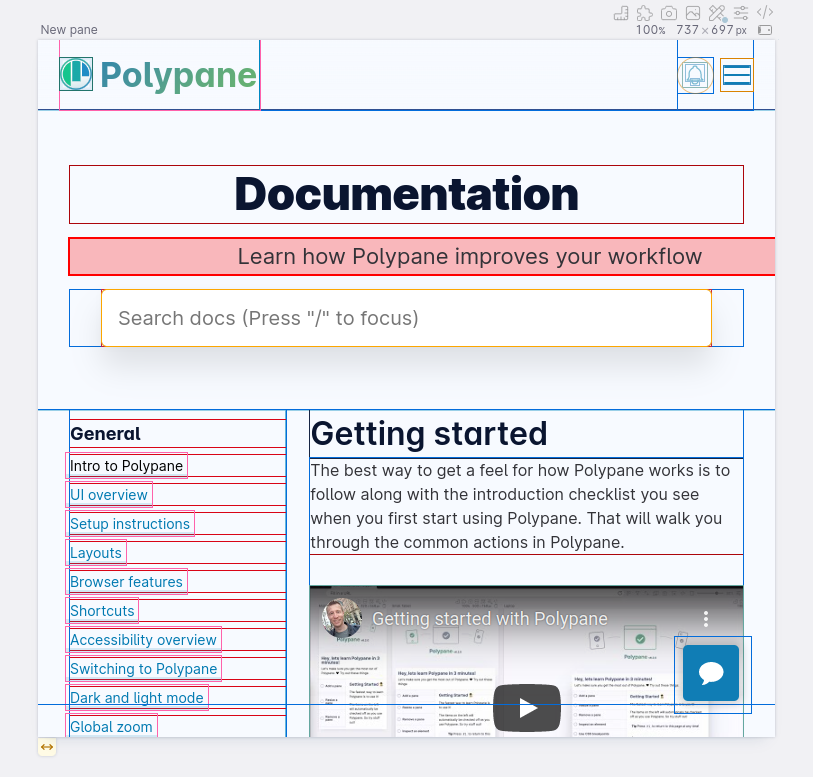The image size is (813, 777).
Task: Focus the Search docs input field
Action: [406, 318]
